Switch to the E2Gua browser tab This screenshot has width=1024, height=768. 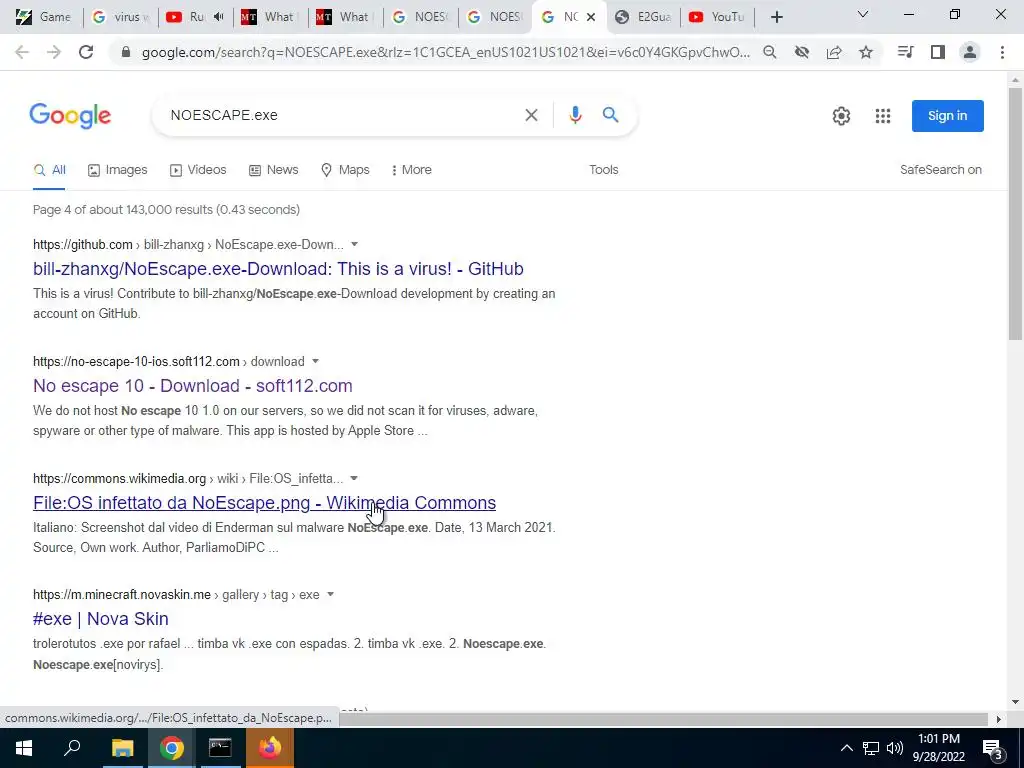644,17
